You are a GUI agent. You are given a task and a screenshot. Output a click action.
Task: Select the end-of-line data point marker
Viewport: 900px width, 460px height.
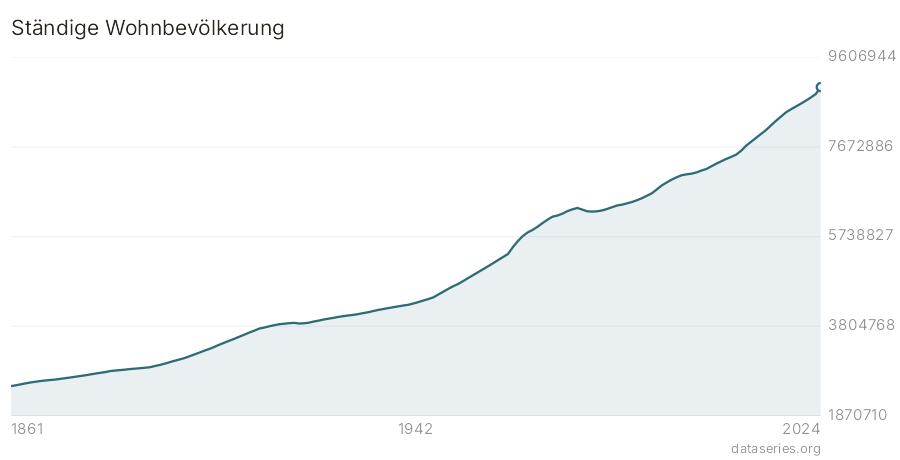click(820, 87)
